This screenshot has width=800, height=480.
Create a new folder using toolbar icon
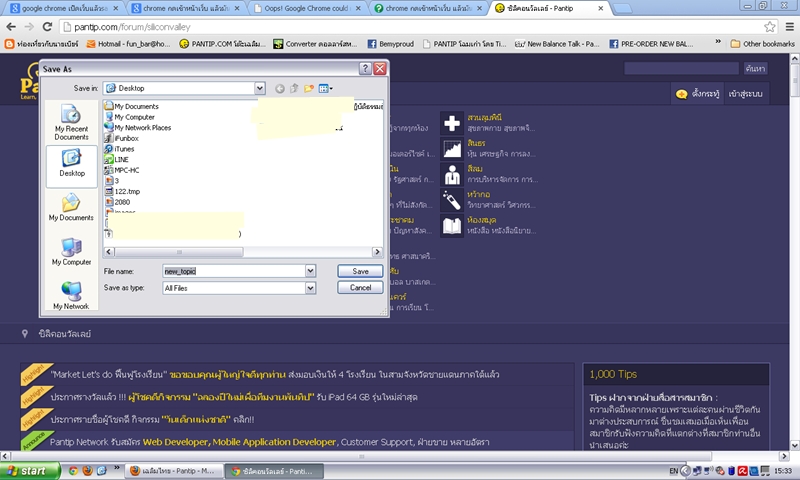point(310,88)
